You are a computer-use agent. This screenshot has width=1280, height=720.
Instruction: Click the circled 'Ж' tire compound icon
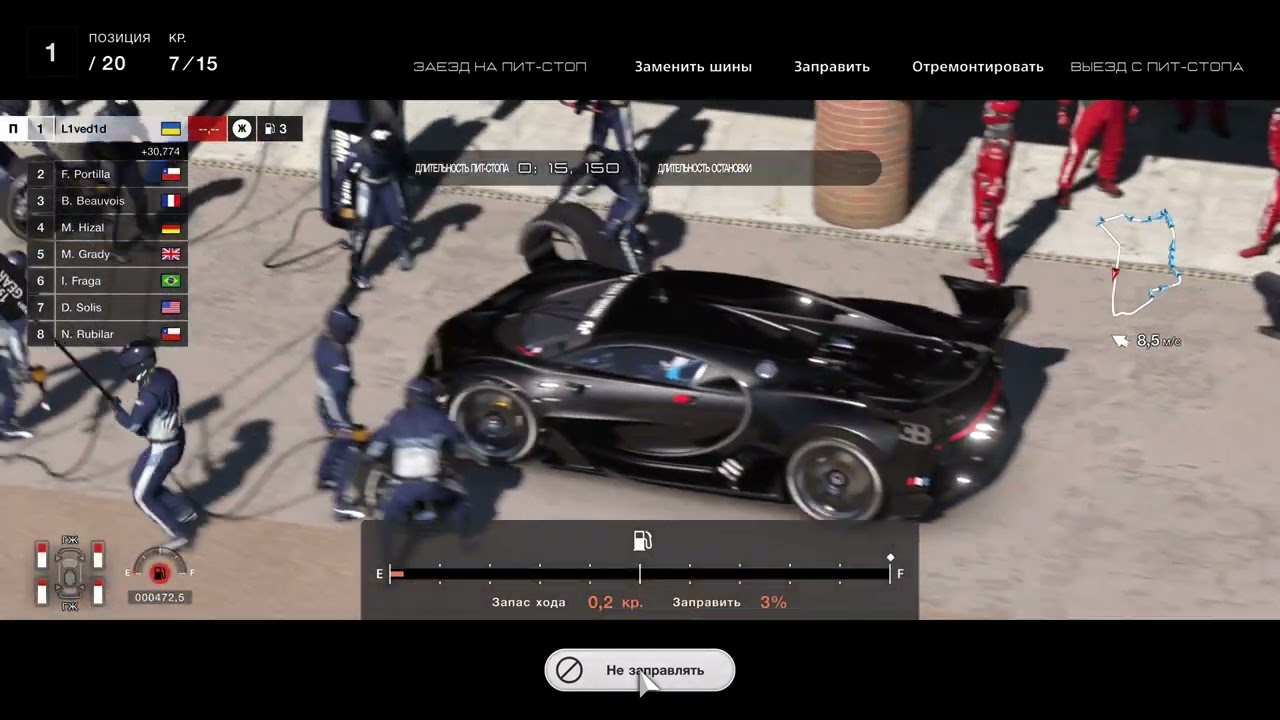pos(242,128)
